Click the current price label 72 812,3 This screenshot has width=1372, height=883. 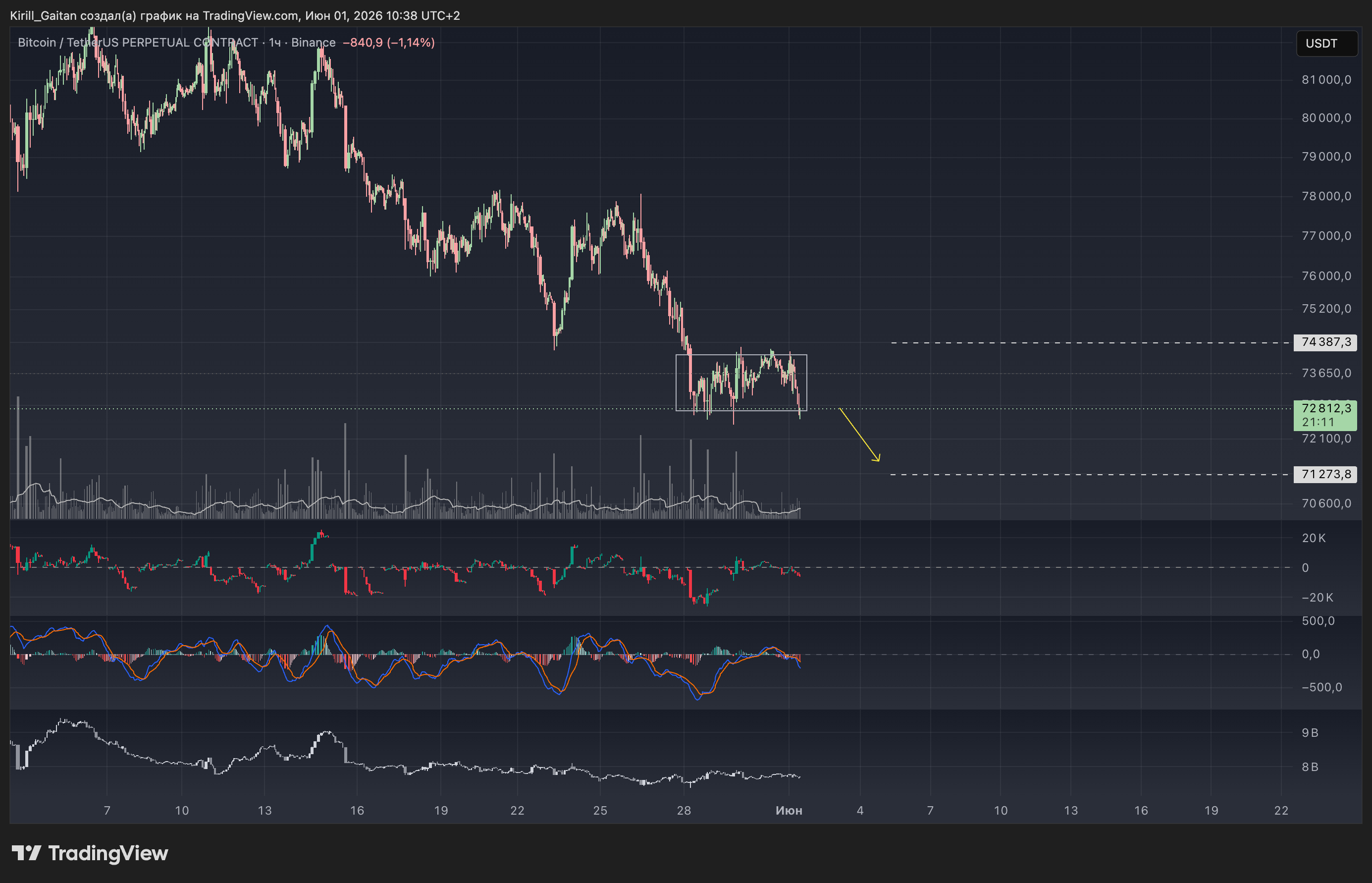tap(1325, 408)
